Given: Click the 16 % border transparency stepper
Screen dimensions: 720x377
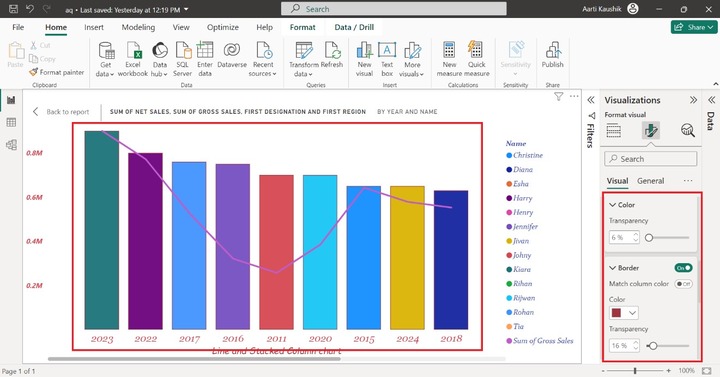Looking at the screenshot, I should pyautogui.click(x=624, y=345).
